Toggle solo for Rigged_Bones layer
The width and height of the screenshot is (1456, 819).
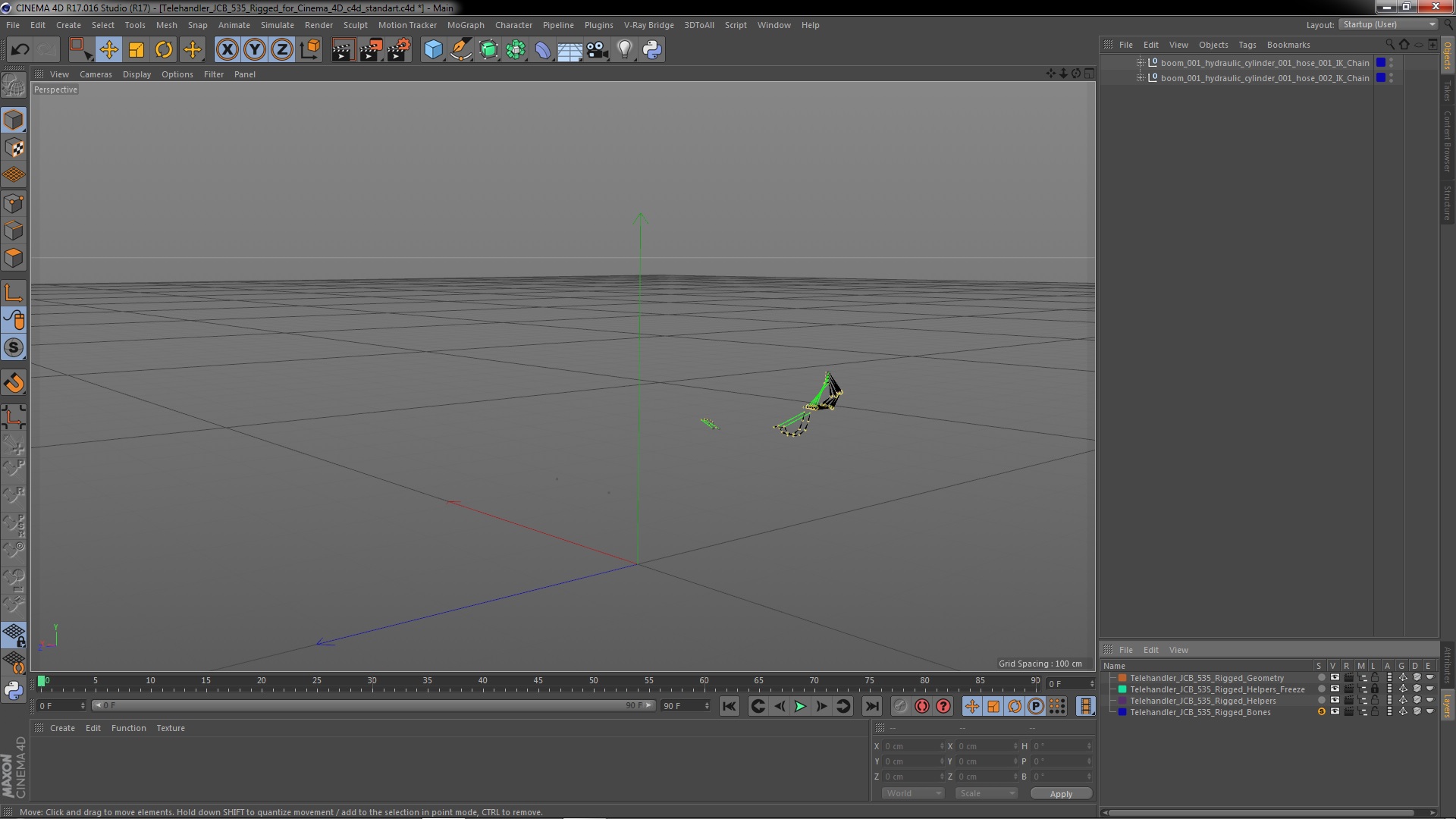(1321, 712)
